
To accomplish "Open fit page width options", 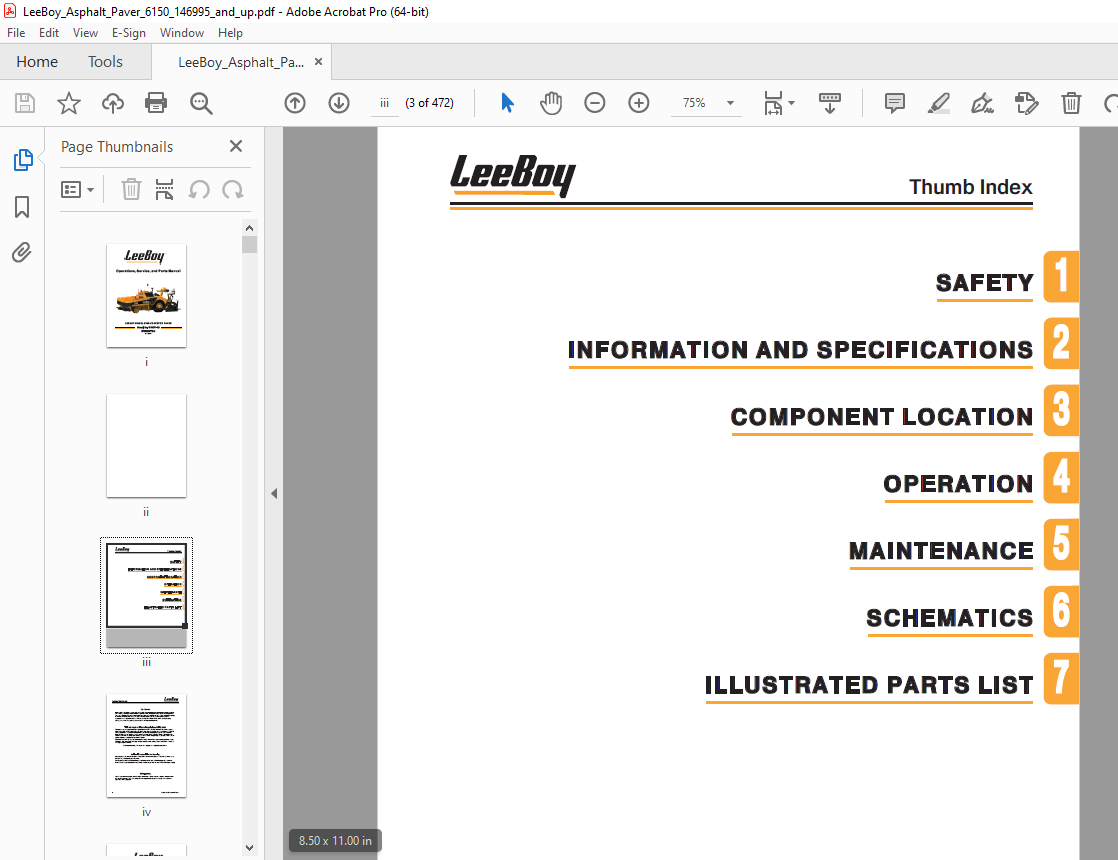I will click(779, 103).
